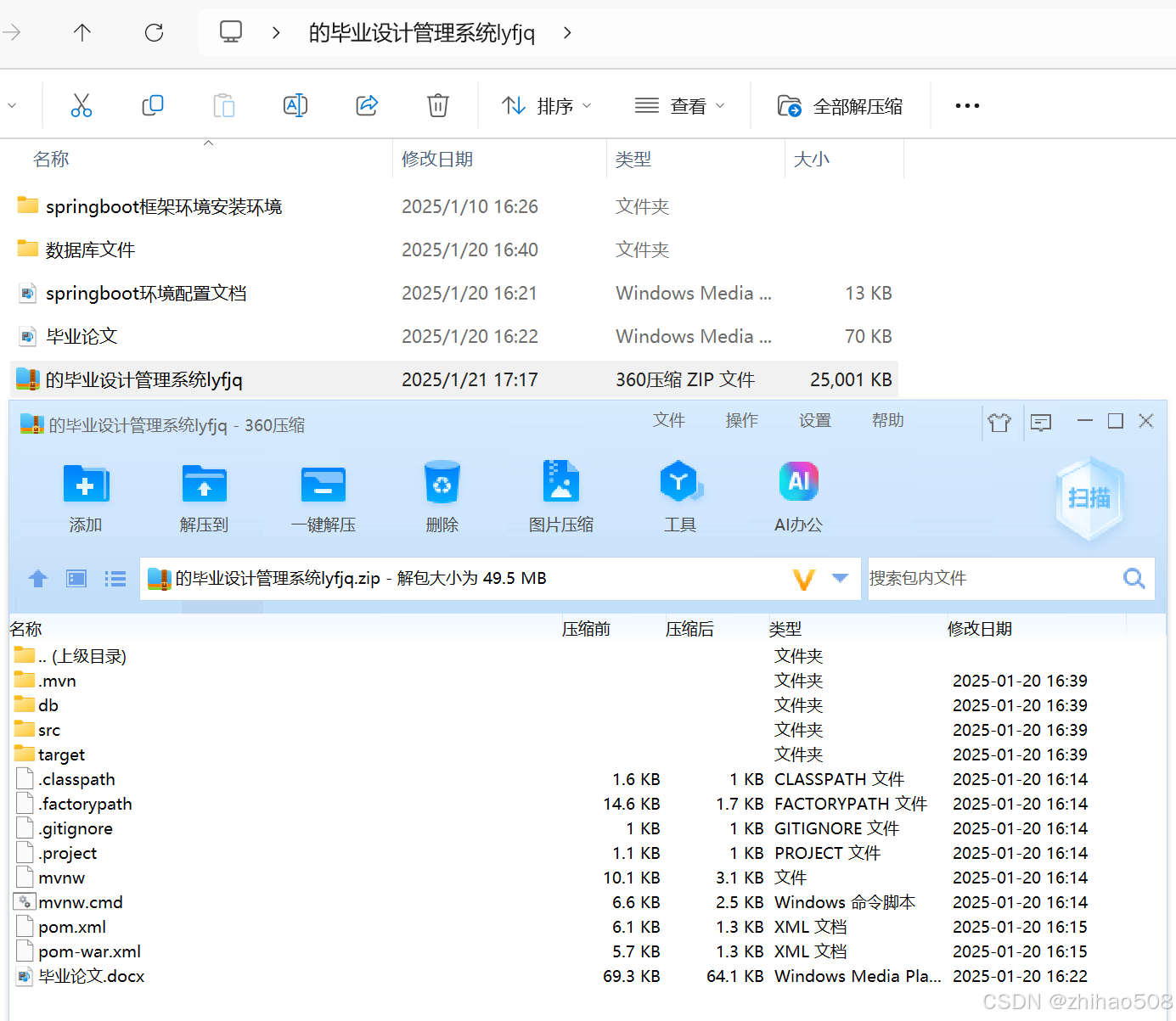The height and width of the screenshot is (1021, 1176).
Task: Click the orange V icon in path bar
Action: click(x=803, y=579)
